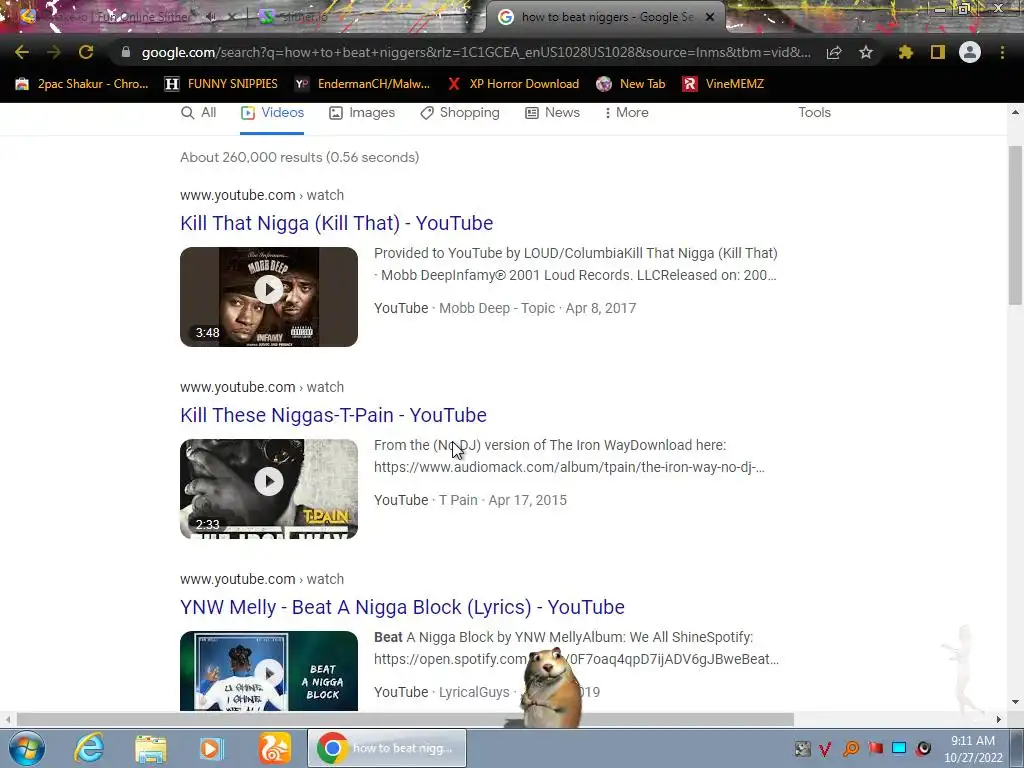Click youtube.com › watch above YNW Melly result
The image size is (1024, 768).
[262, 579]
